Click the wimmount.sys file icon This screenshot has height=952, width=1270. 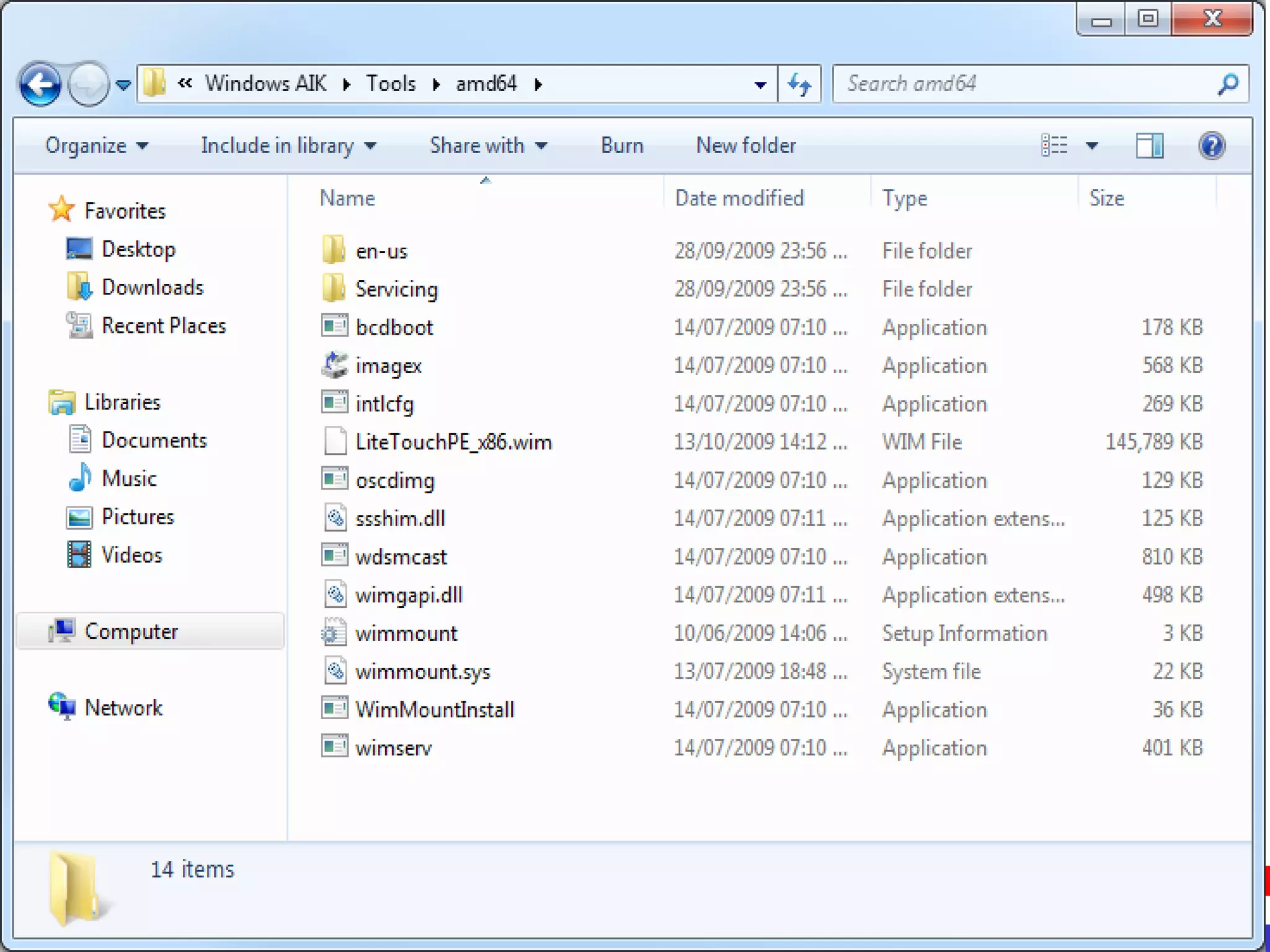click(x=335, y=671)
